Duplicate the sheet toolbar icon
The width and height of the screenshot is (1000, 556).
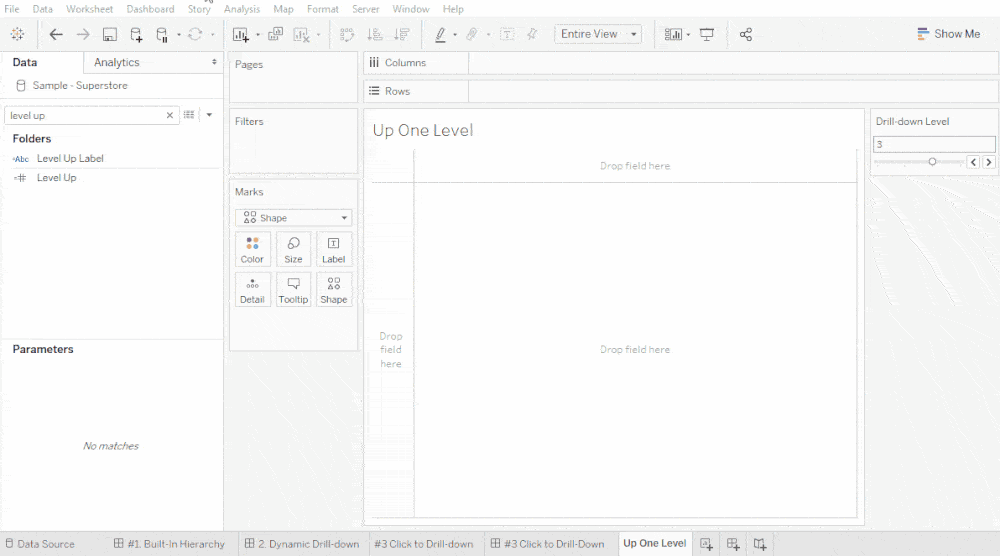[275, 34]
